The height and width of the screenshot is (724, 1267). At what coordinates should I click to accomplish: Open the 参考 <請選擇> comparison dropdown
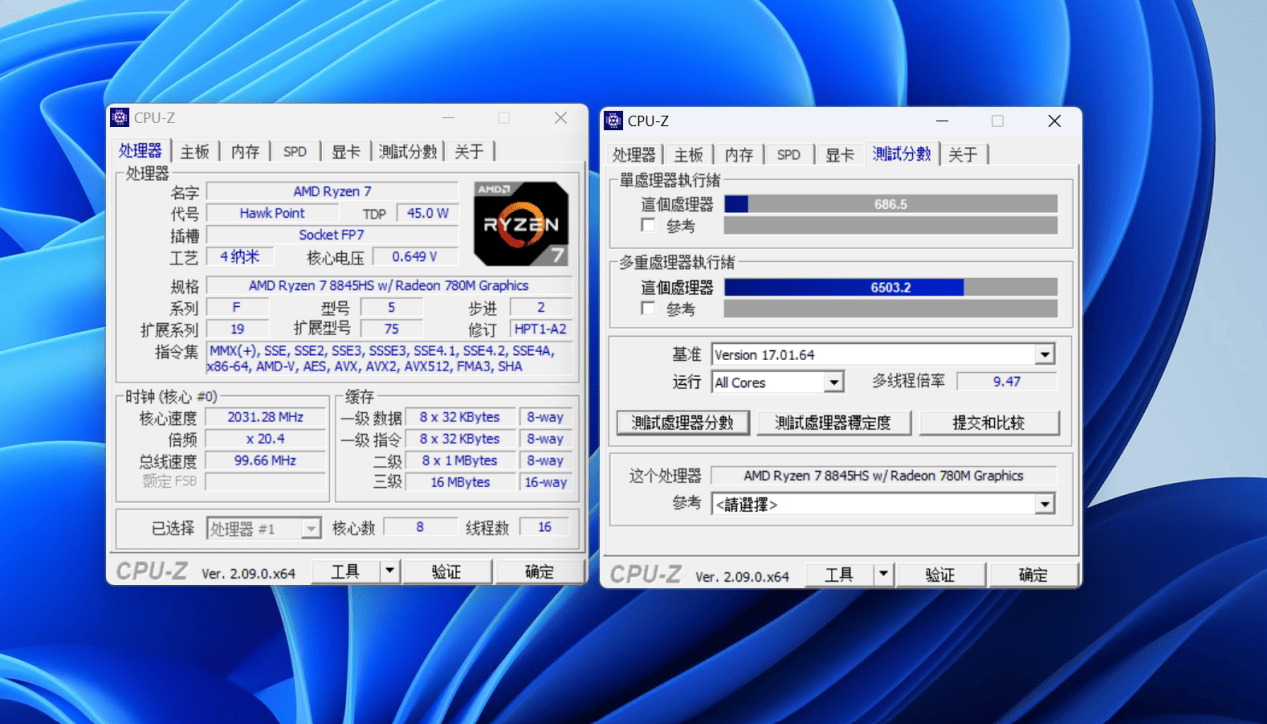1044,504
